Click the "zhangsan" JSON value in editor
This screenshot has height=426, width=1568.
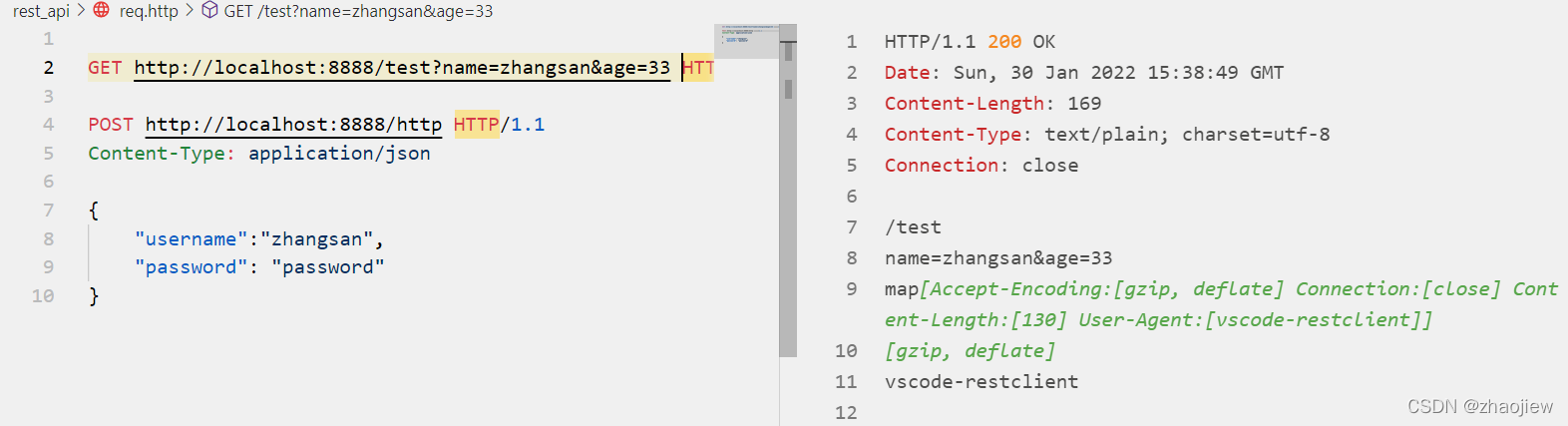pos(317,239)
